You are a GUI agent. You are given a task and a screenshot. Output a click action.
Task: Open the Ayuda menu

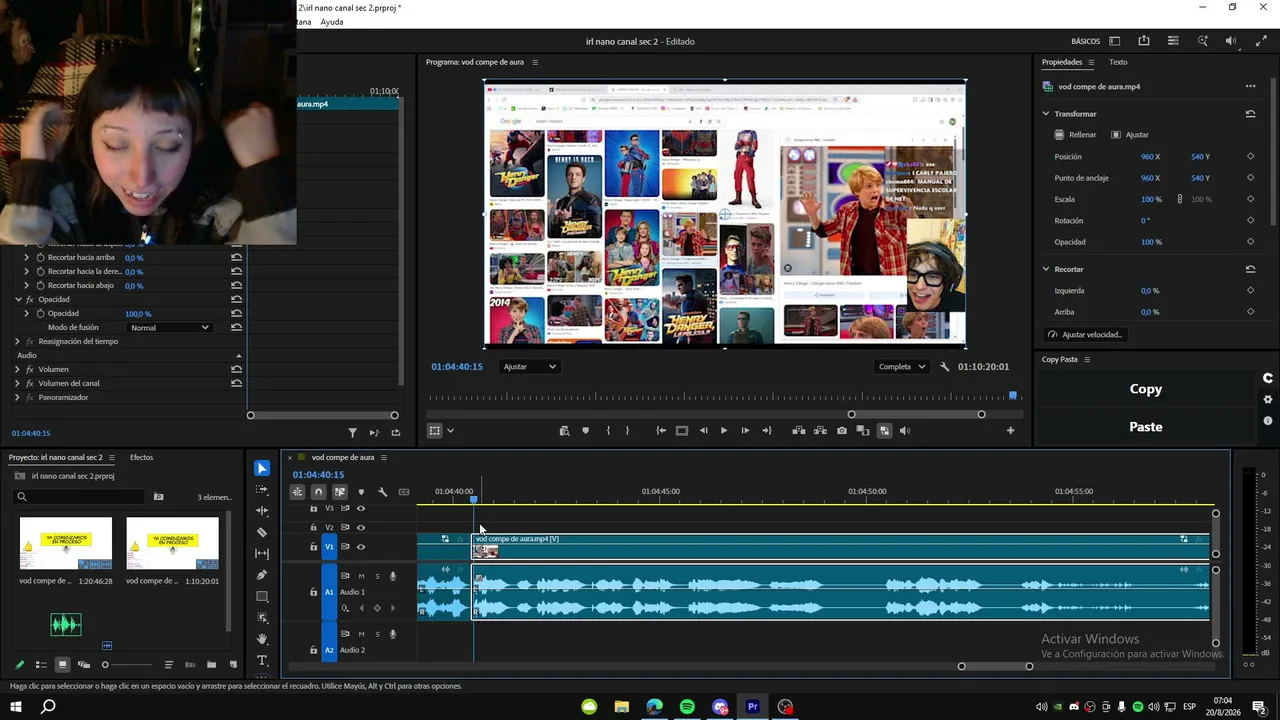point(332,22)
